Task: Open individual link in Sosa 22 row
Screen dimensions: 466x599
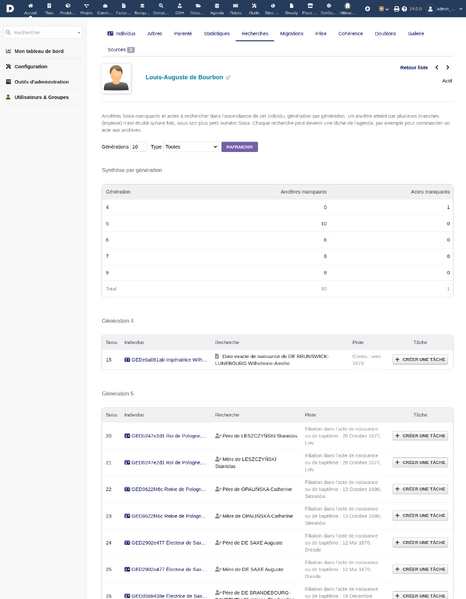Action: coord(165,489)
